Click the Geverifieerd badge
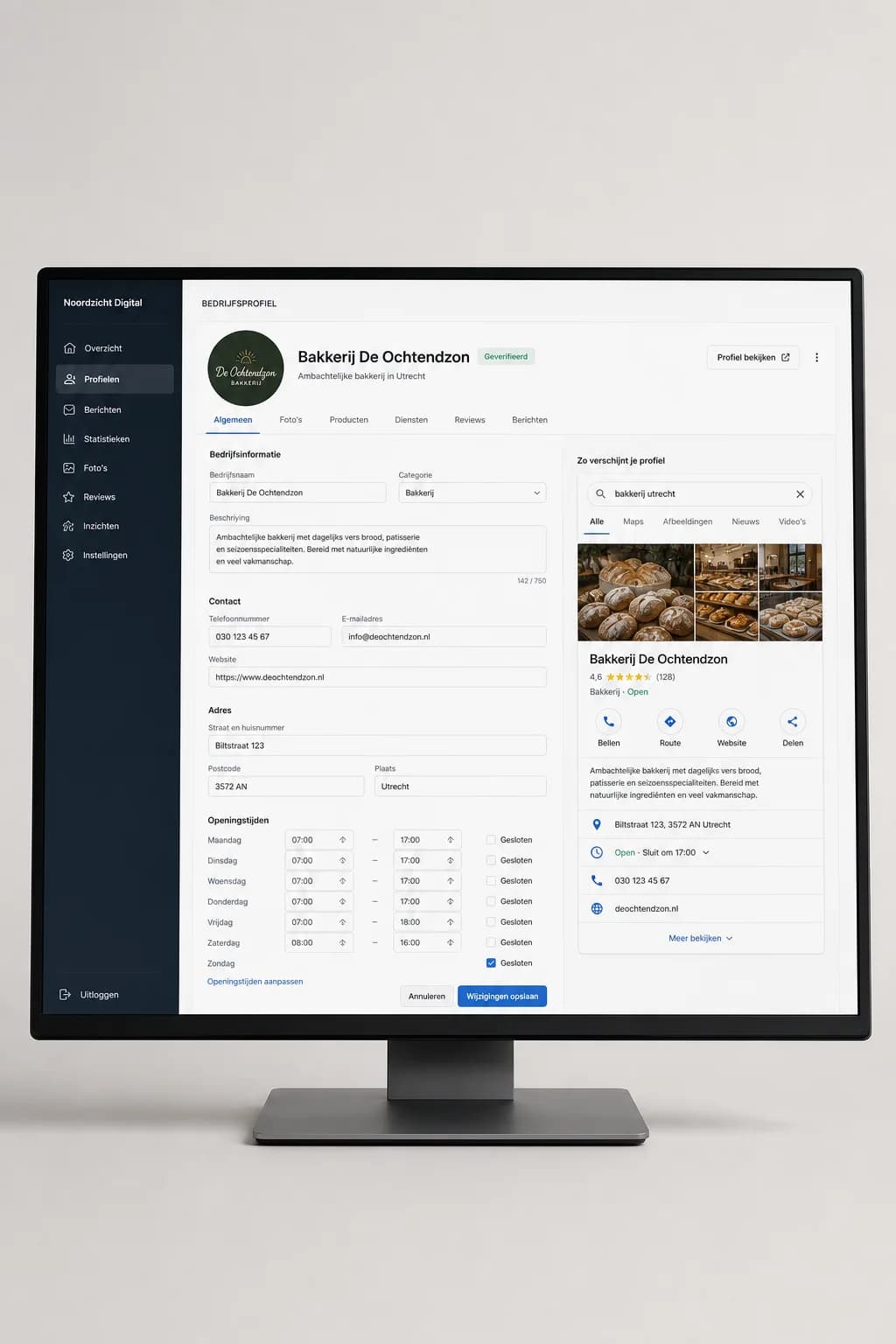Viewport: 896px width, 1344px height. [506, 356]
